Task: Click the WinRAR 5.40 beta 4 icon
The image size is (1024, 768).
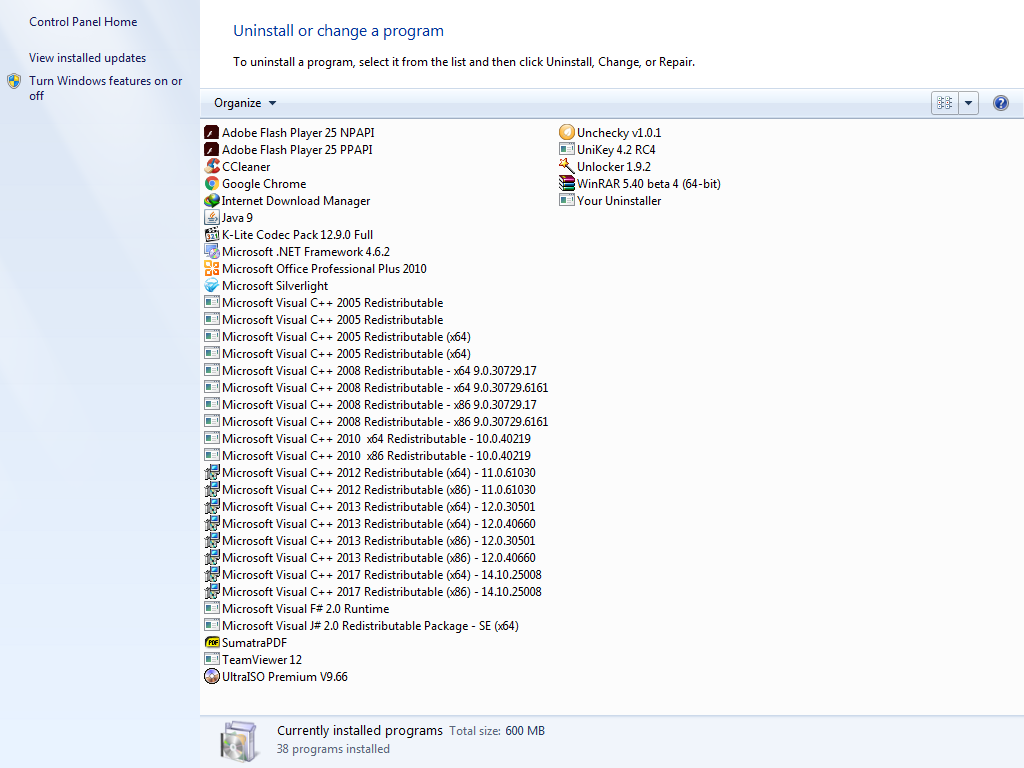Action: (x=567, y=184)
